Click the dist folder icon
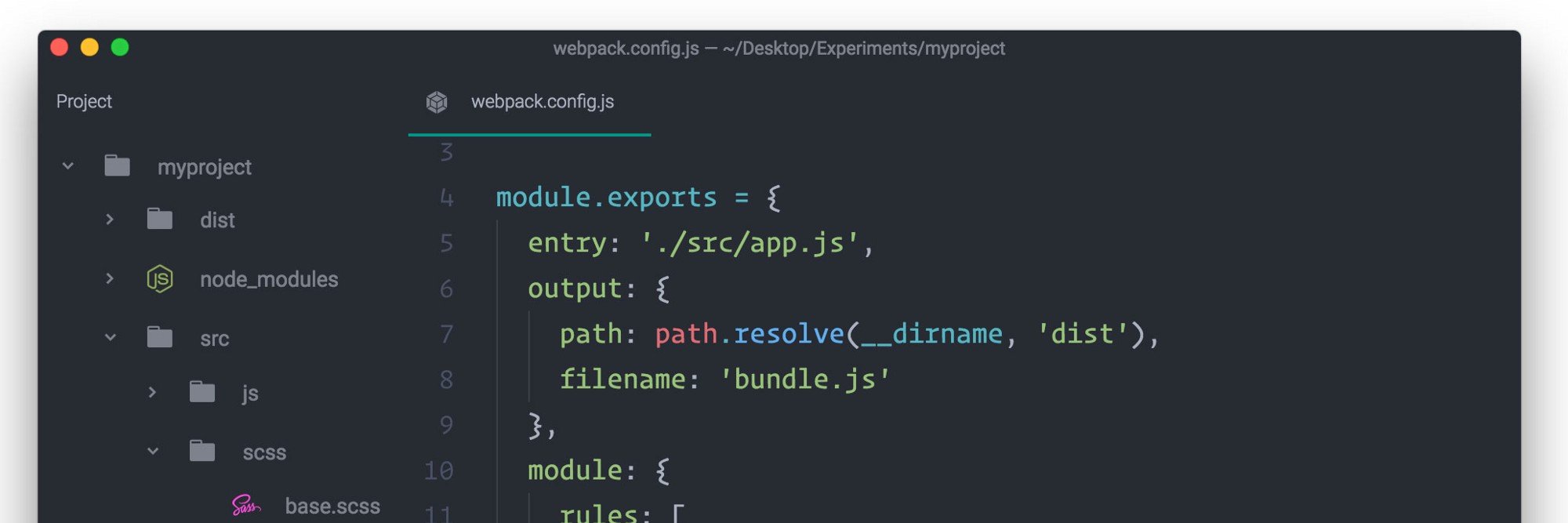This screenshot has height=523, width=1568. point(160,219)
